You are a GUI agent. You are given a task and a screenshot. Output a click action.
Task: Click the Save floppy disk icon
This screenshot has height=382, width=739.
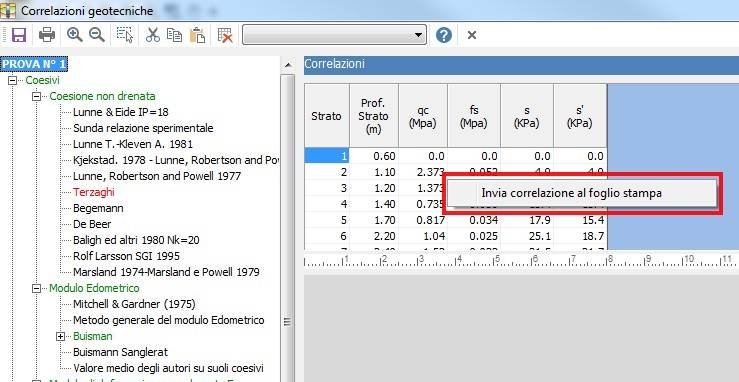19,35
